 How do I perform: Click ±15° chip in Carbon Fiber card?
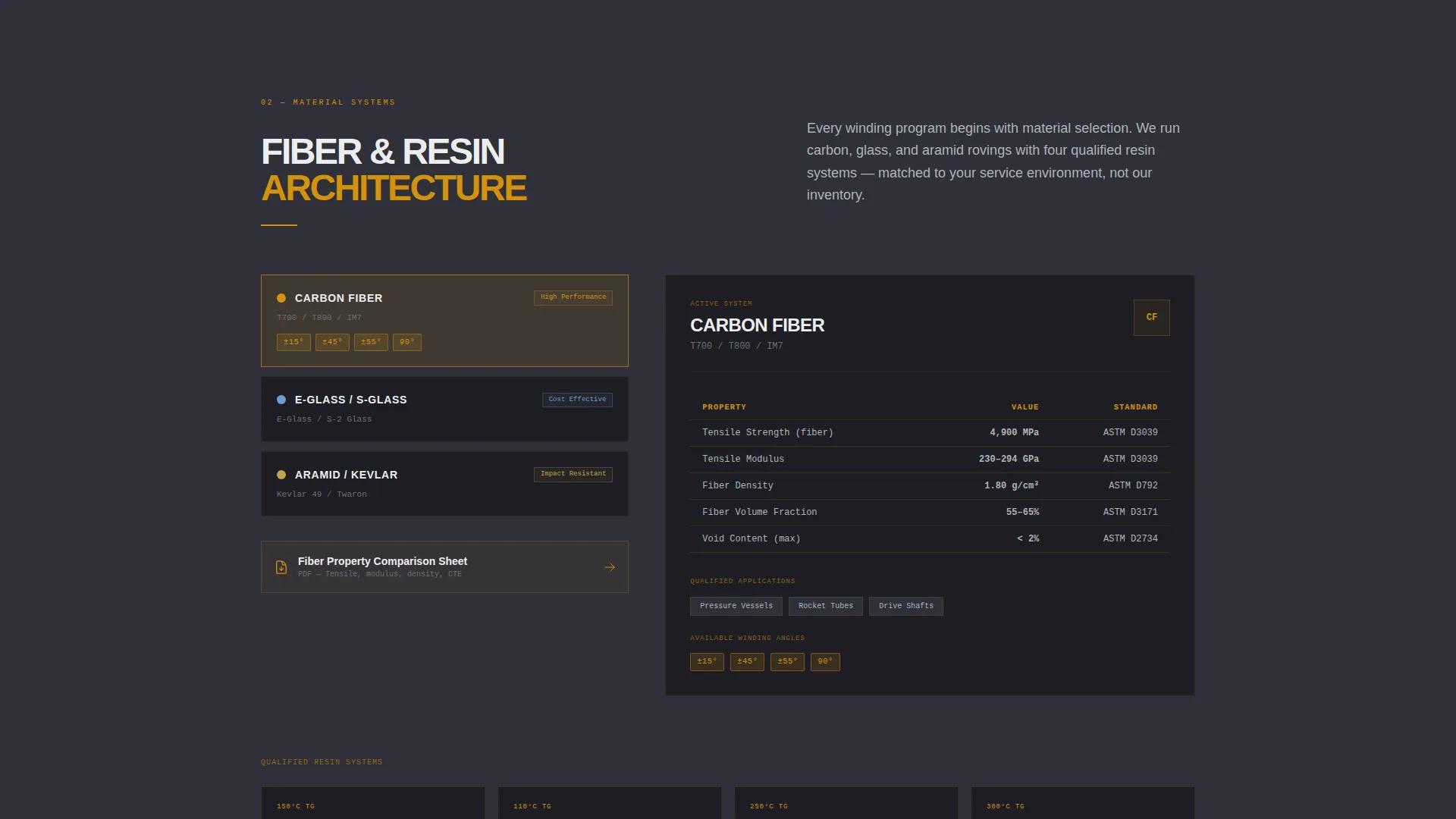293,342
